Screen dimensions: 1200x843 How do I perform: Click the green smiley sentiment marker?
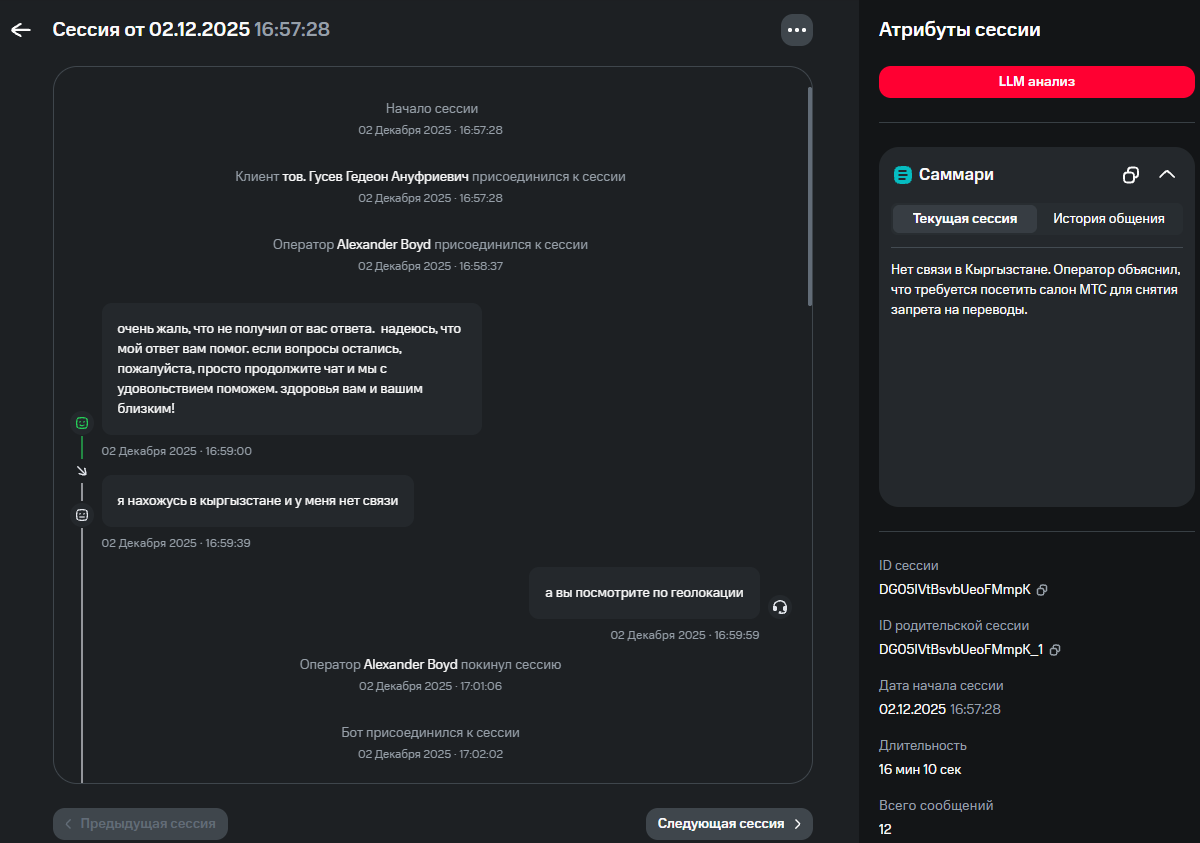pos(82,423)
